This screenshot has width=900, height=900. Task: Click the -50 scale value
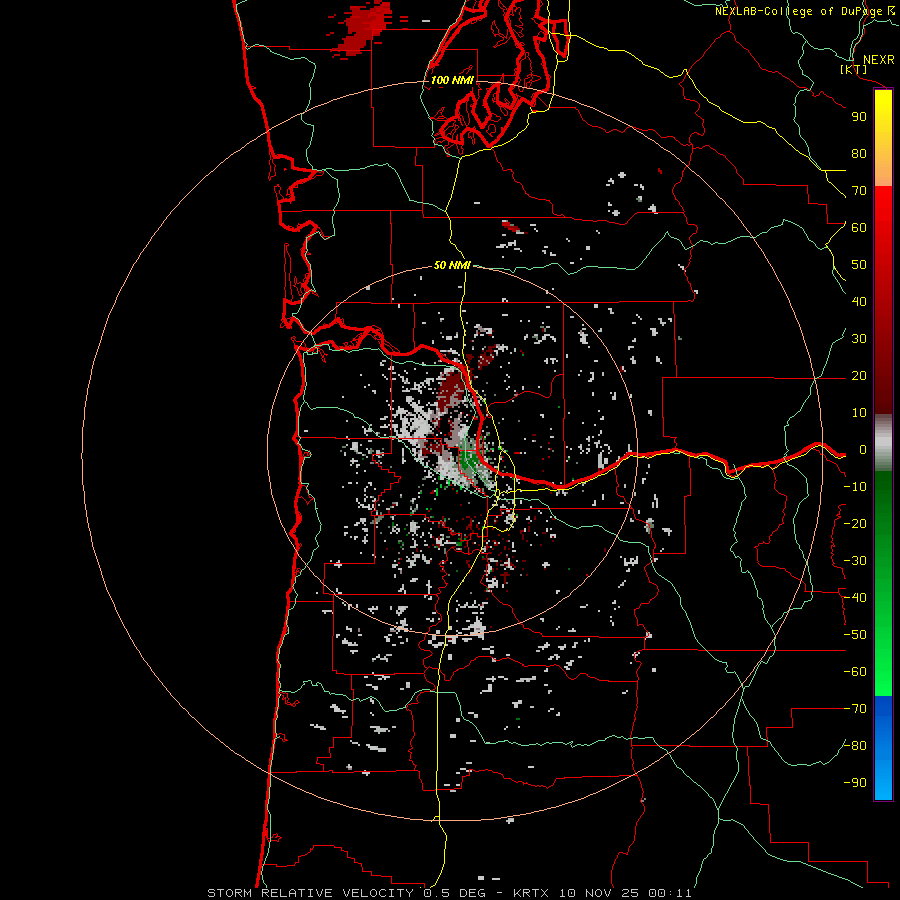pos(855,635)
